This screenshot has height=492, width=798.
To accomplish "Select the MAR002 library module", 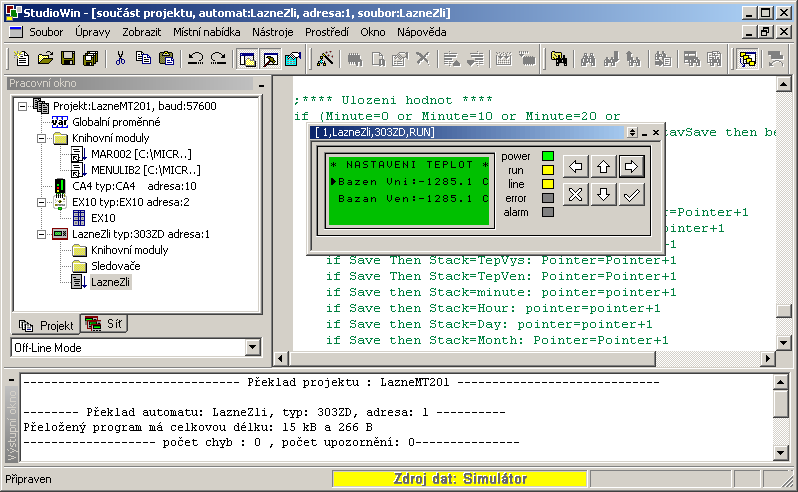I will 141,154.
